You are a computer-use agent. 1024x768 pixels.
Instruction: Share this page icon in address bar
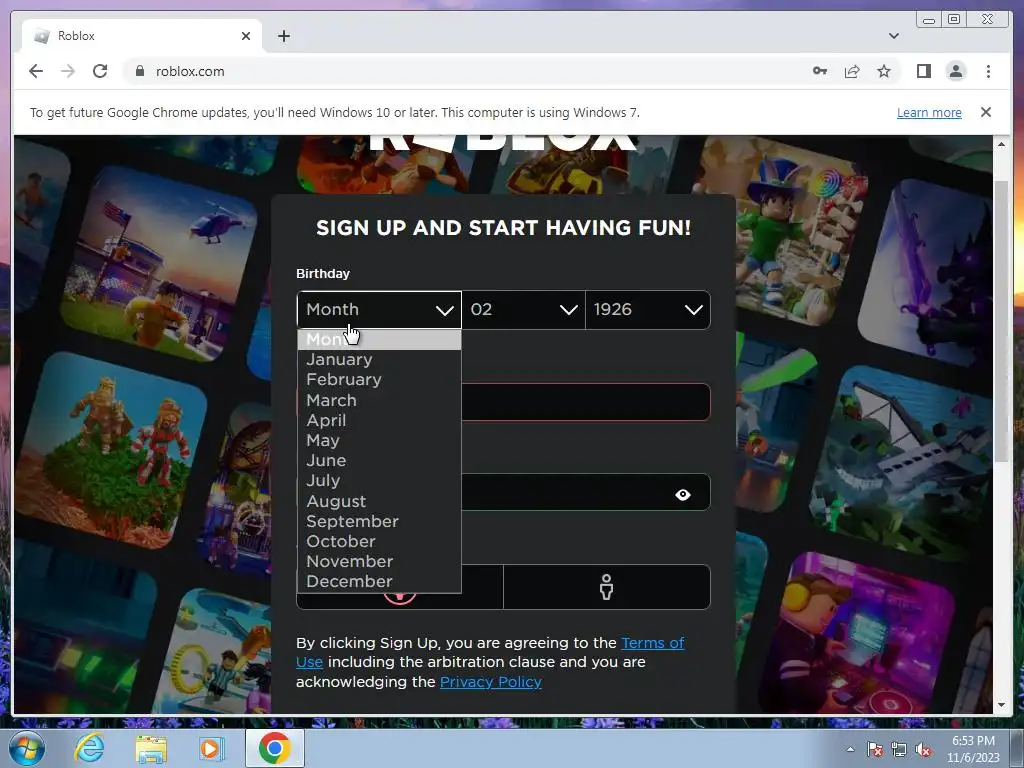click(852, 71)
